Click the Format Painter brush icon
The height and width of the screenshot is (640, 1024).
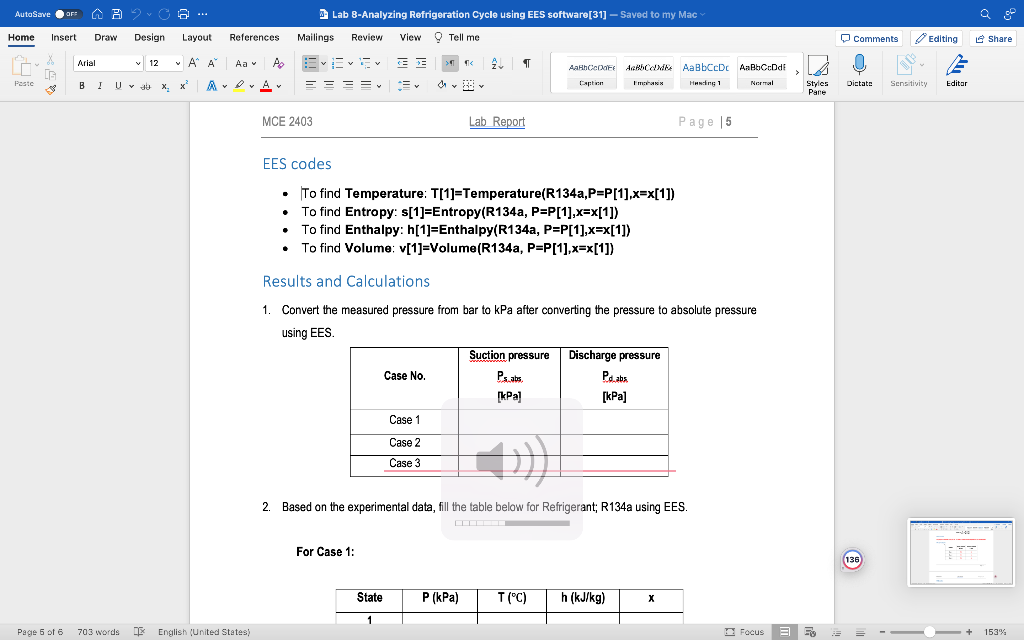50,90
